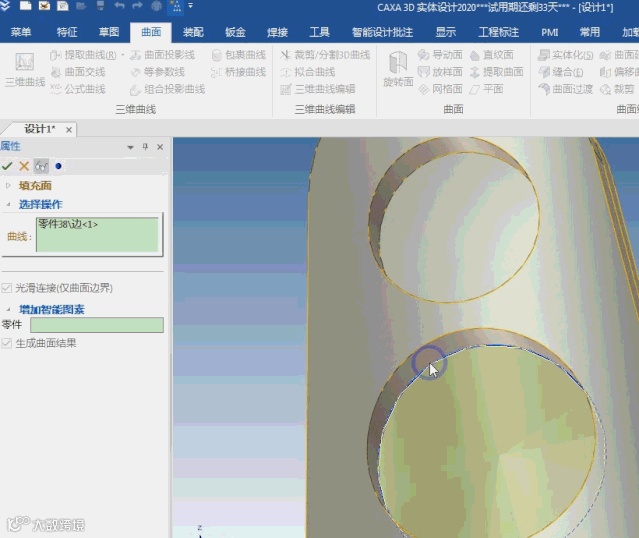
Task: Switch to the PMI ribbon tab
Action: click(x=550, y=32)
